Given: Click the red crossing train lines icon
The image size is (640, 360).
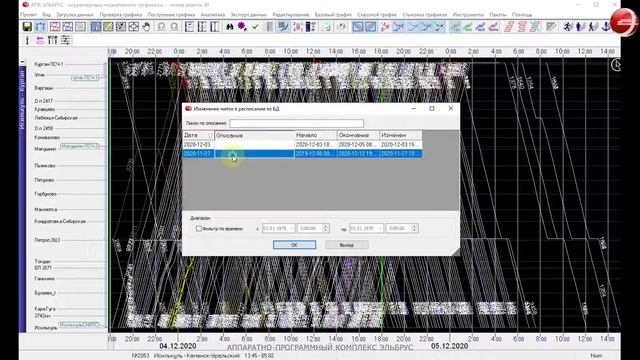Looking at the screenshot, I should (384, 27).
